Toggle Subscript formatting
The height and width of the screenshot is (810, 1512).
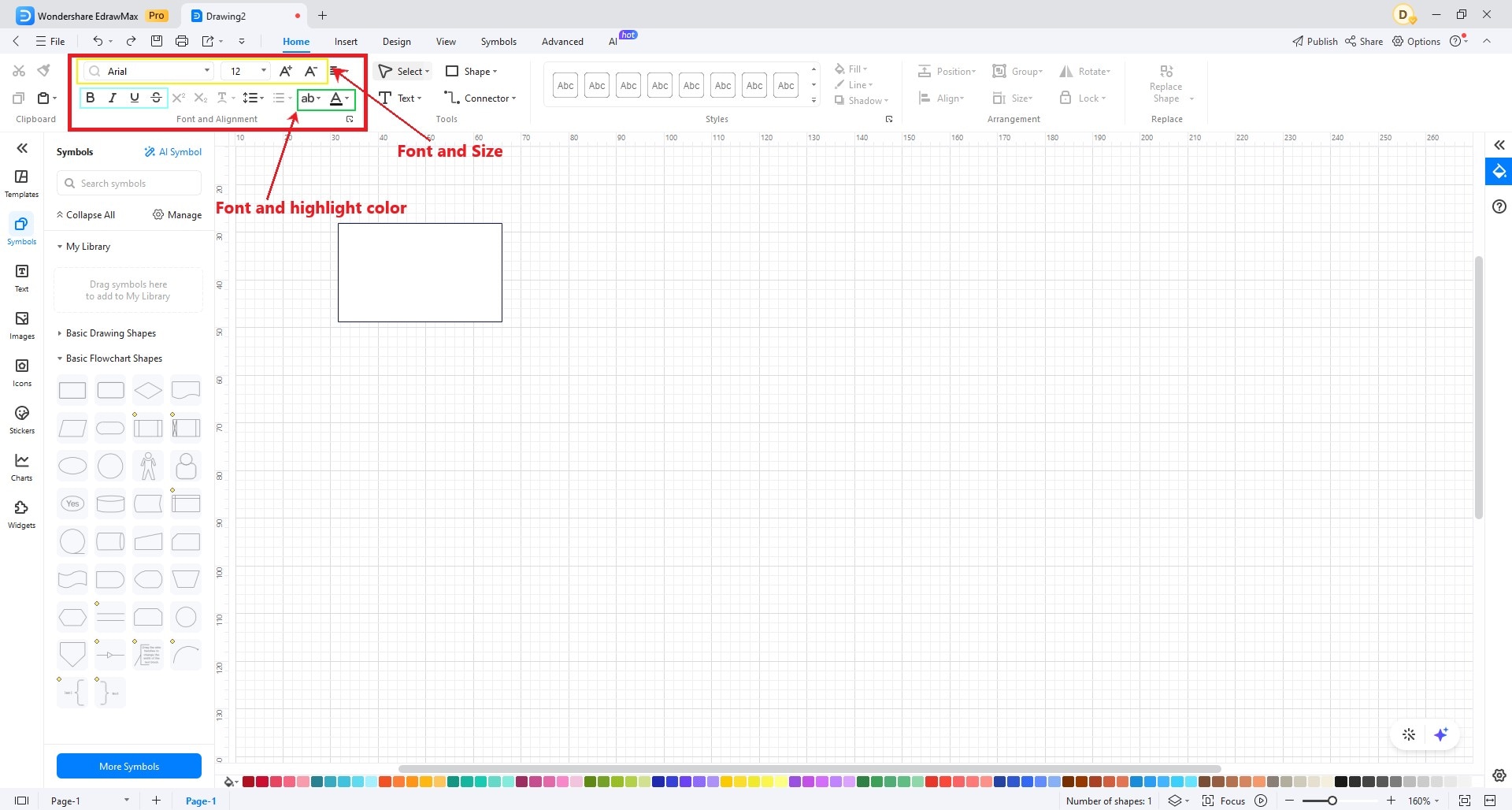201,98
